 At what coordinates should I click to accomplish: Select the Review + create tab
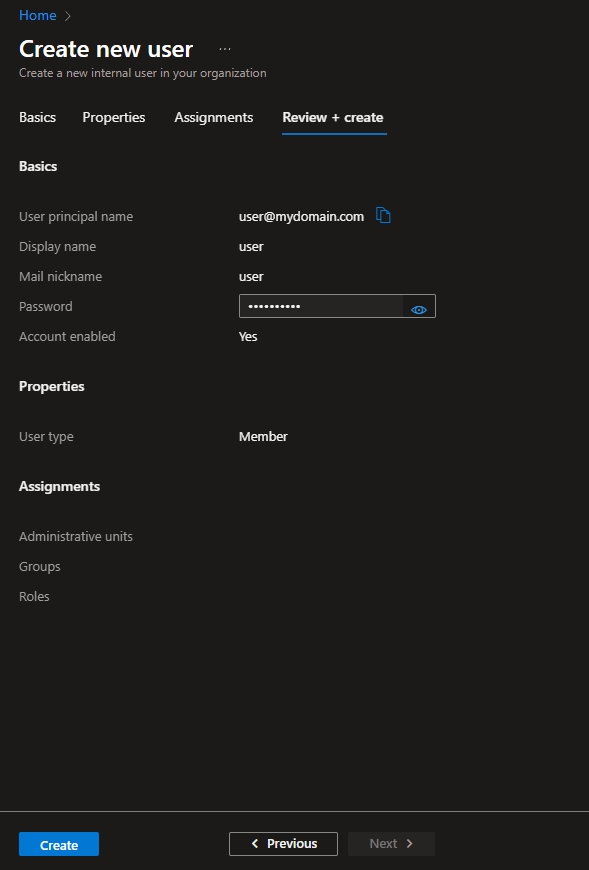333,118
